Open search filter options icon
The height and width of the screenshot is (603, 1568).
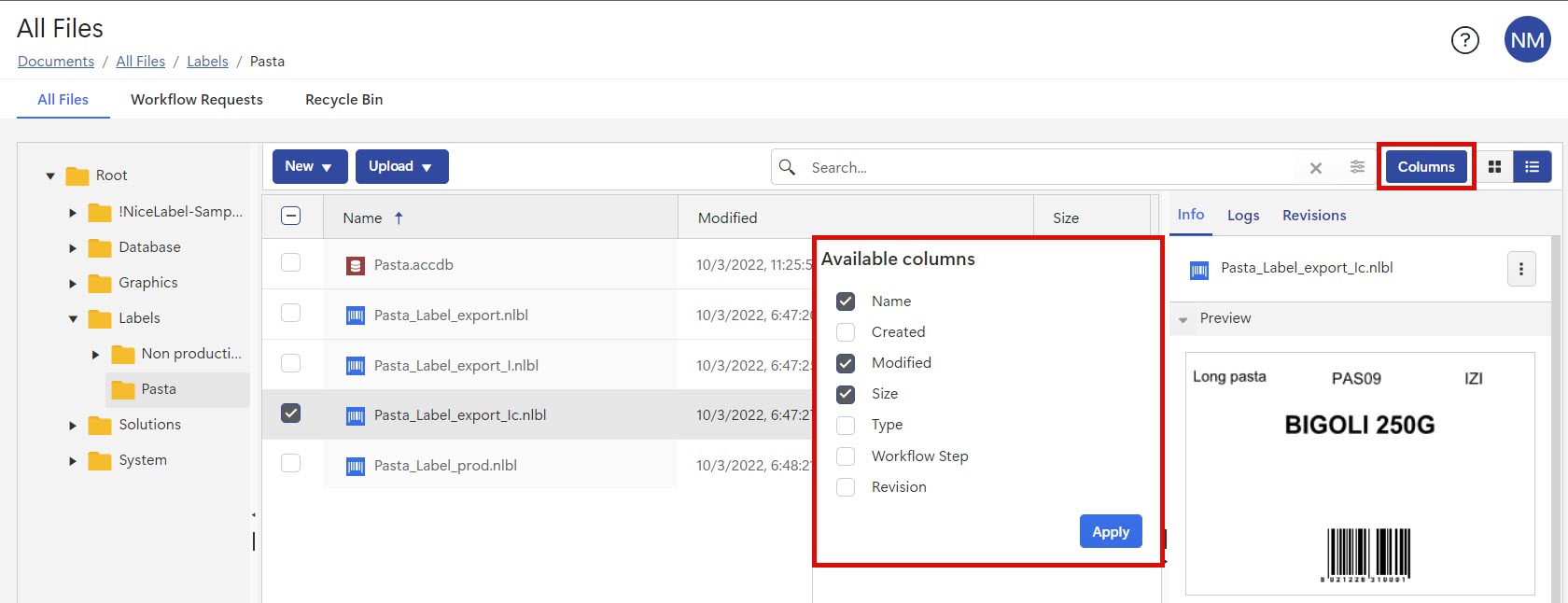pyautogui.click(x=1357, y=167)
